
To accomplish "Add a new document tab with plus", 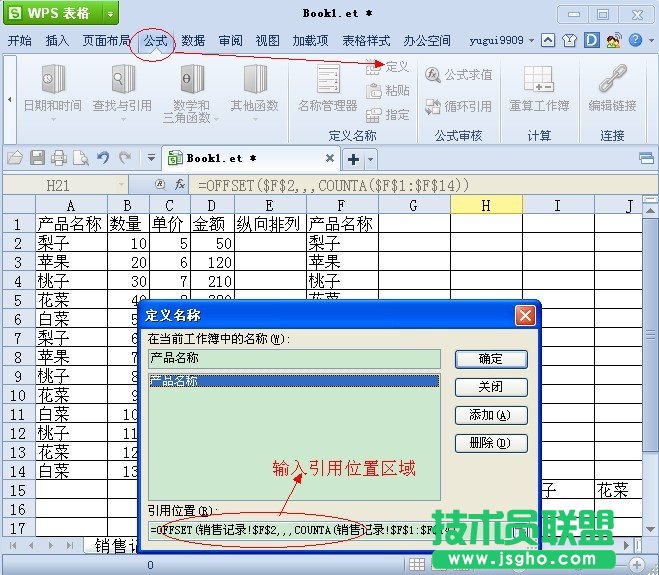I will point(353,159).
